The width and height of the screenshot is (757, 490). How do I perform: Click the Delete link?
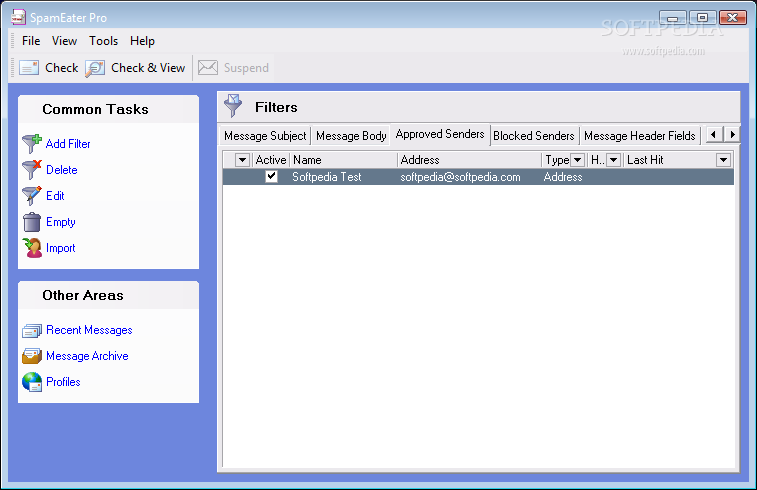(x=62, y=170)
